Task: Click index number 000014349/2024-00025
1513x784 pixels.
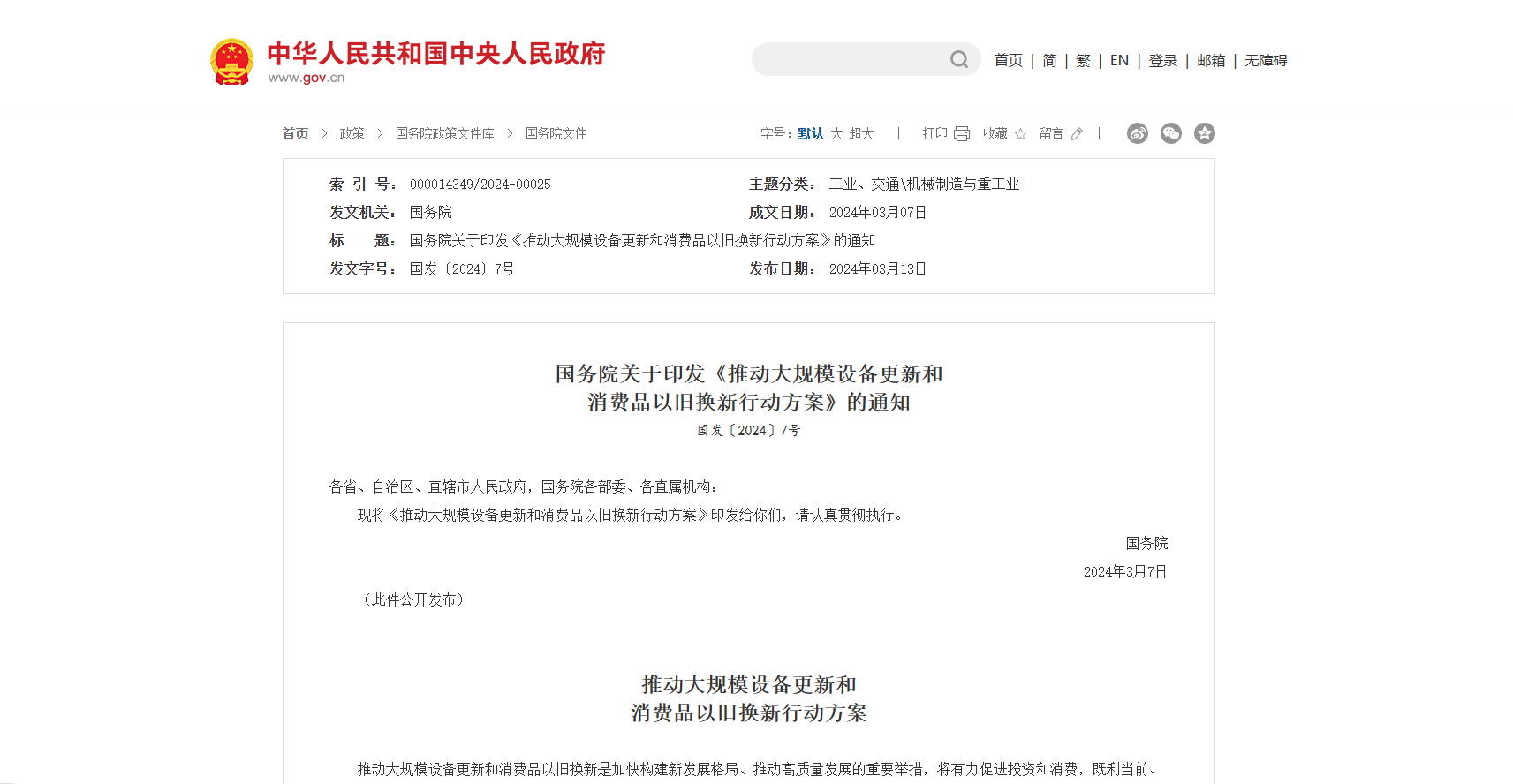Action: 480,184
